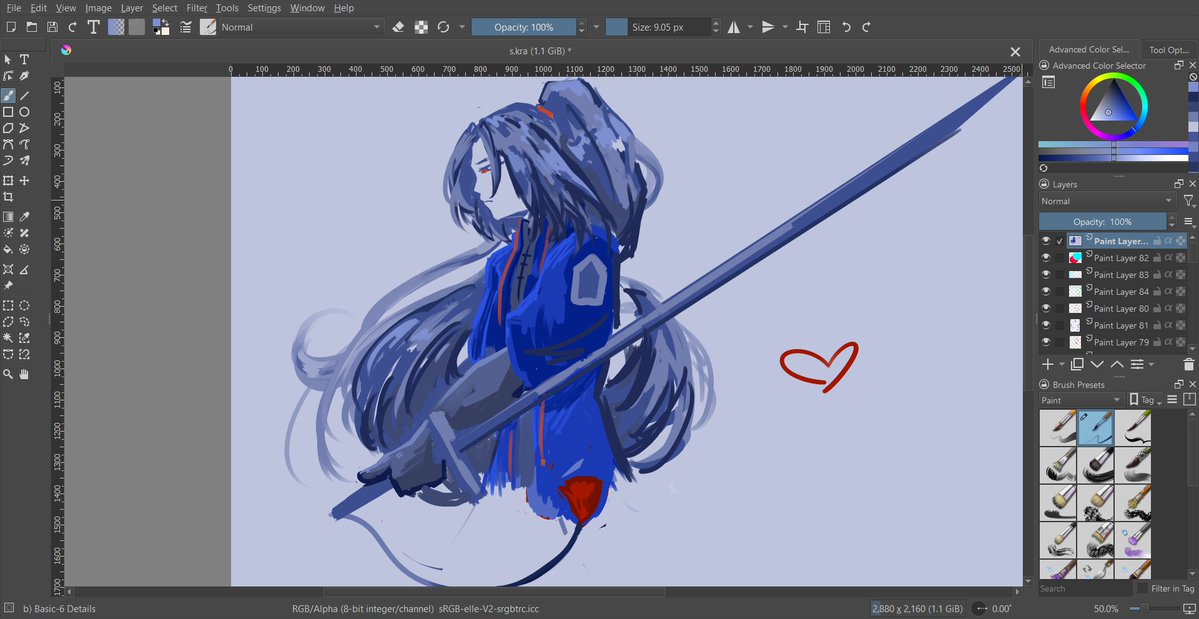Select the Gradient tool
This screenshot has height=619, width=1199.
[x=8, y=217]
